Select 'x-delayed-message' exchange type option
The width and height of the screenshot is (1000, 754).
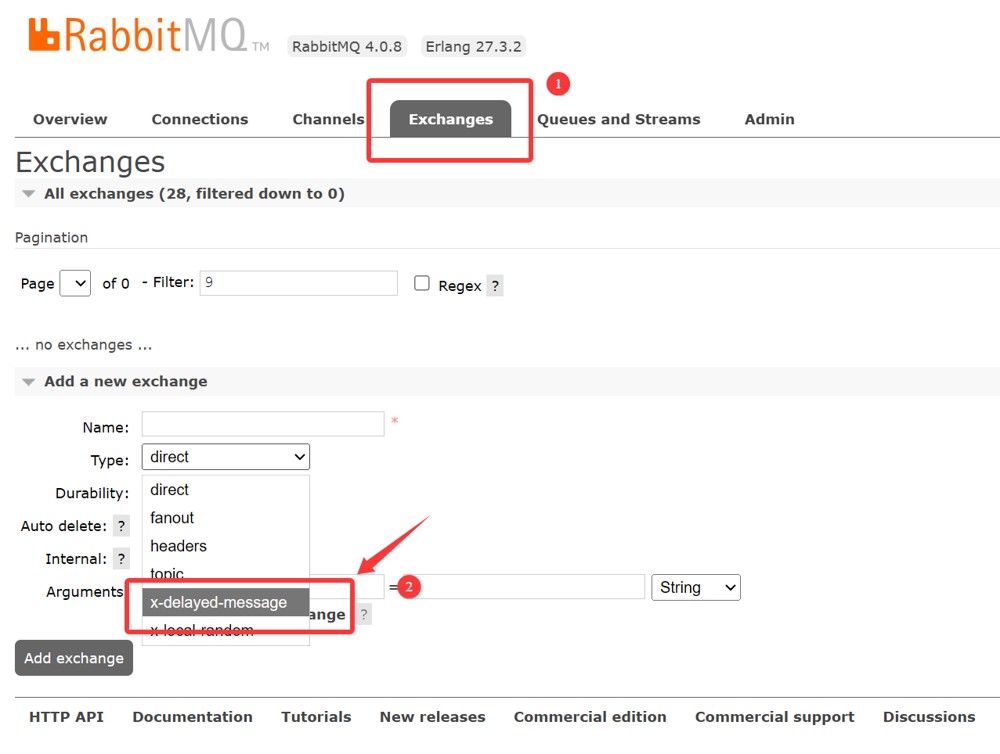pyautogui.click(x=226, y=602)
